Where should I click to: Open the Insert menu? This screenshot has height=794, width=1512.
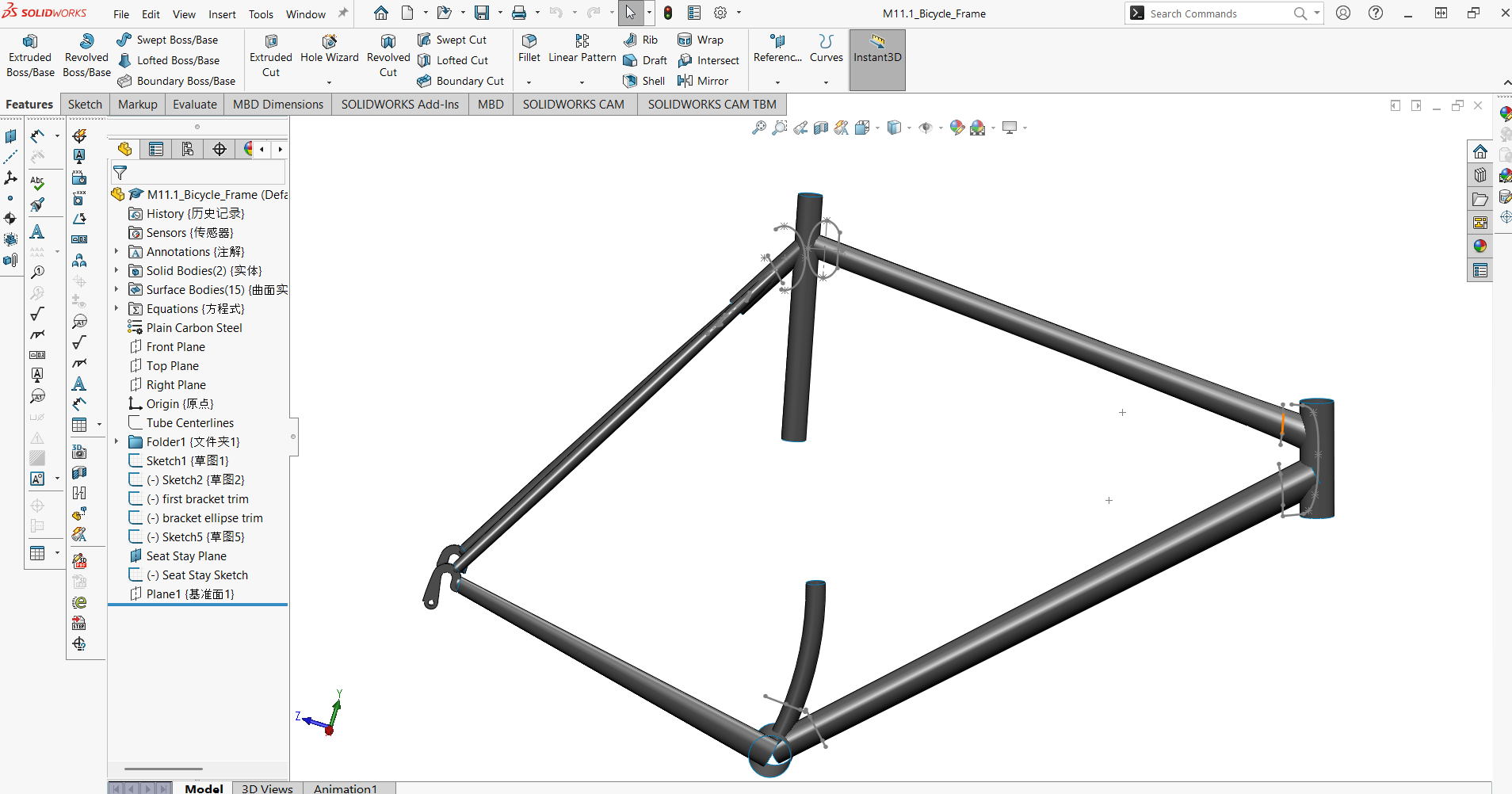pos(222,14)
